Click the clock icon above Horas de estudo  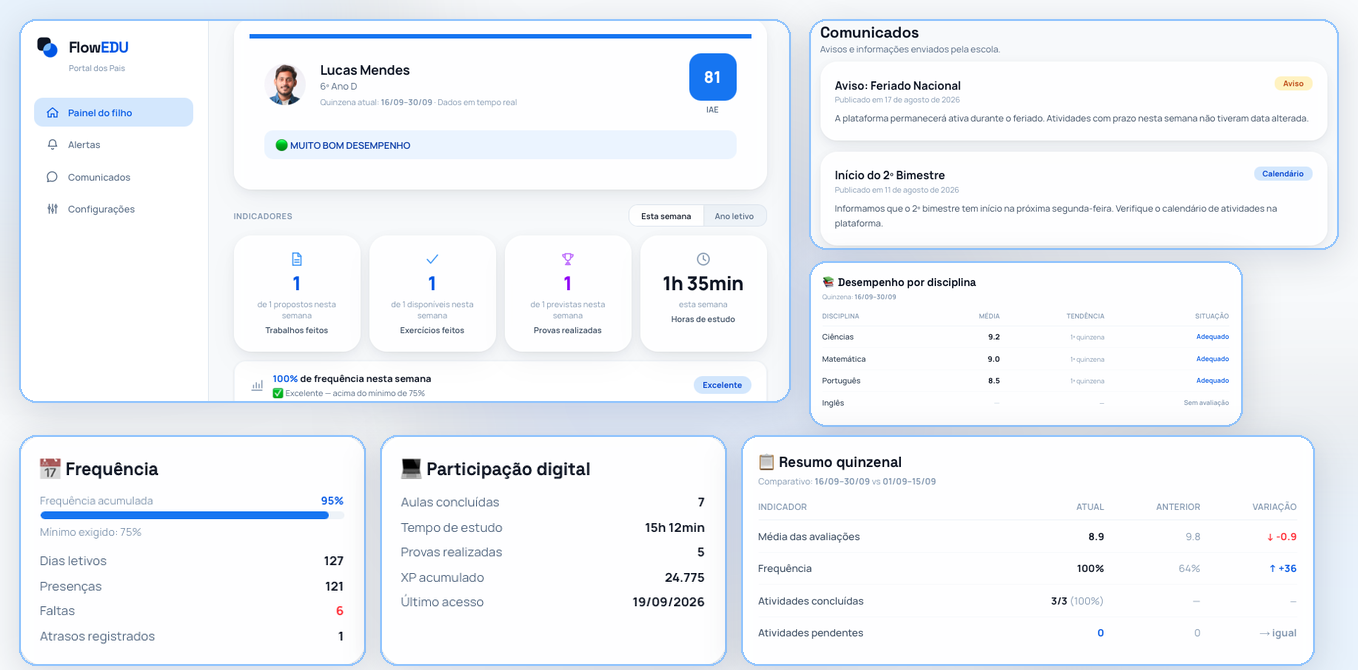[703, 260]
